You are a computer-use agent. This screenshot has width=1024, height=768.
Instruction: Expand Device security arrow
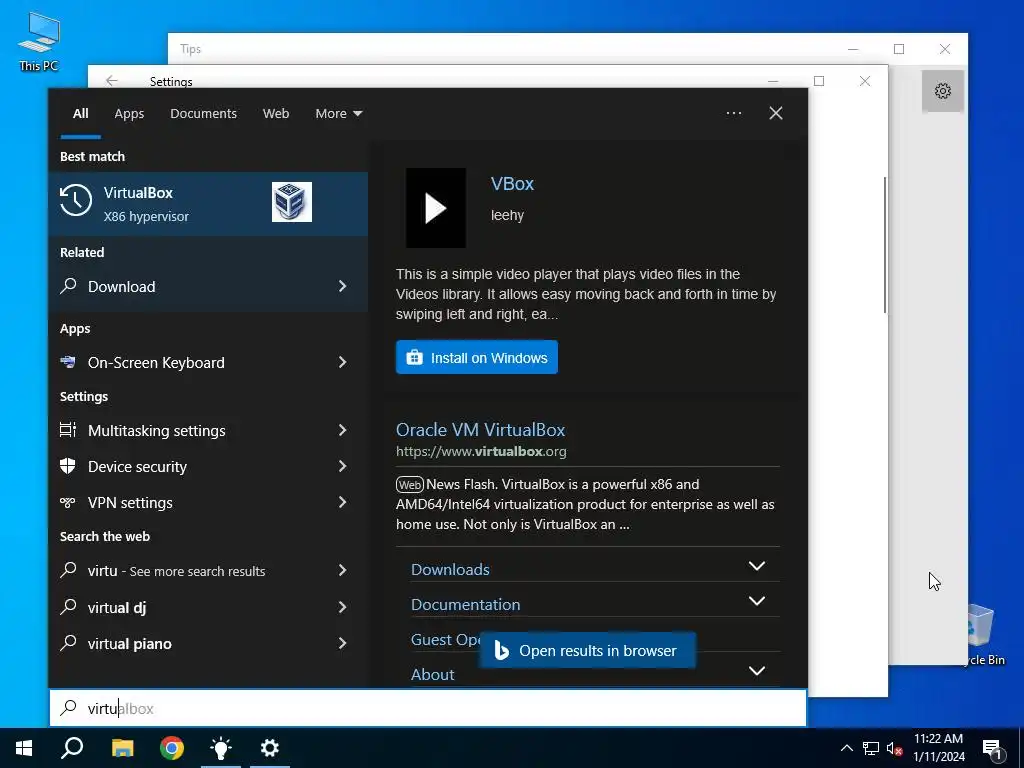click(x=342, y=466)
